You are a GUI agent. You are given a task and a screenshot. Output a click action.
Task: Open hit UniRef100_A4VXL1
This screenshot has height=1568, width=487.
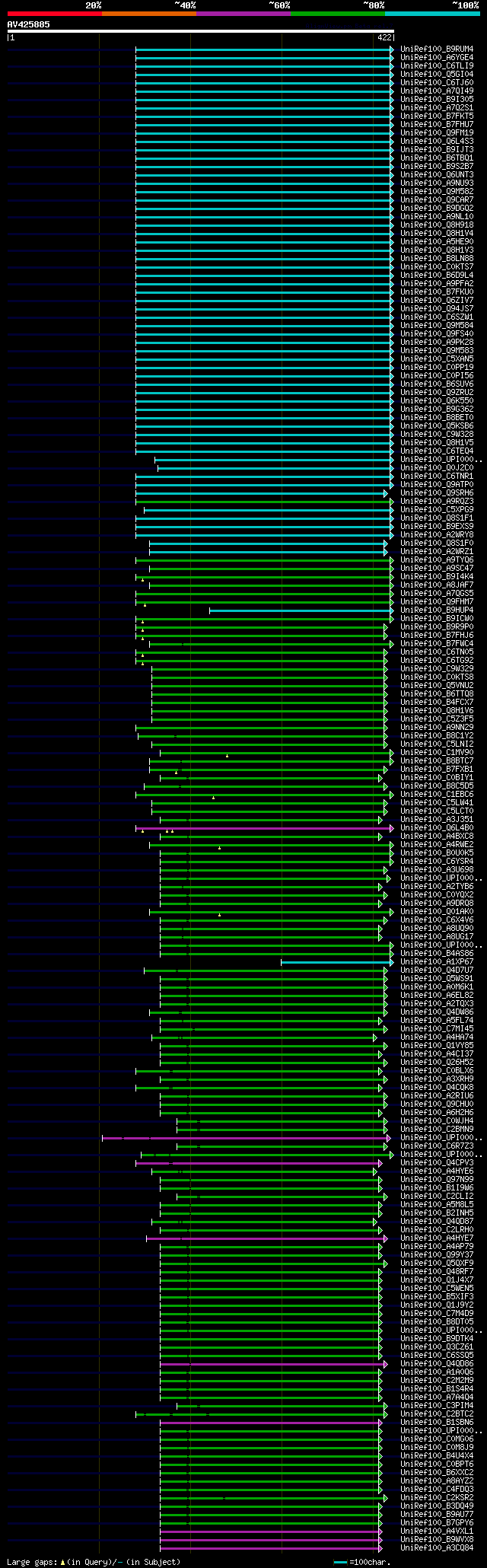437,1531
